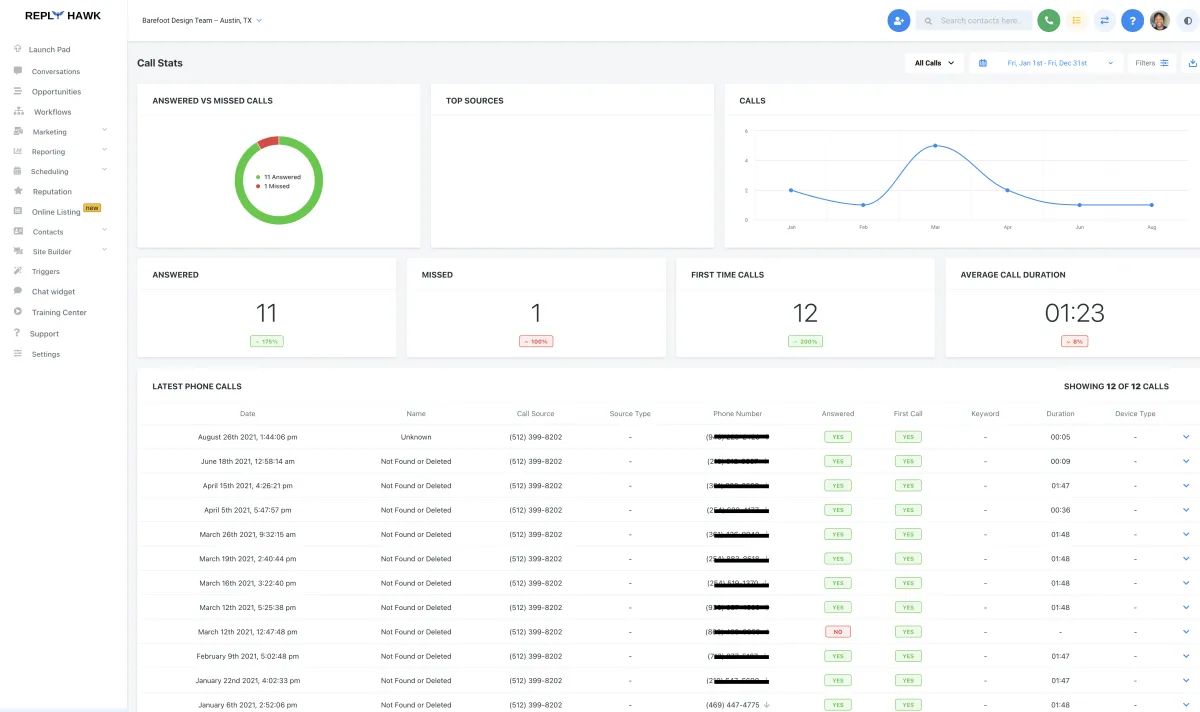The width and height of the screenshot is (1200, 712).
Task: Open the Workflows menu item
Action: [52, 112]
